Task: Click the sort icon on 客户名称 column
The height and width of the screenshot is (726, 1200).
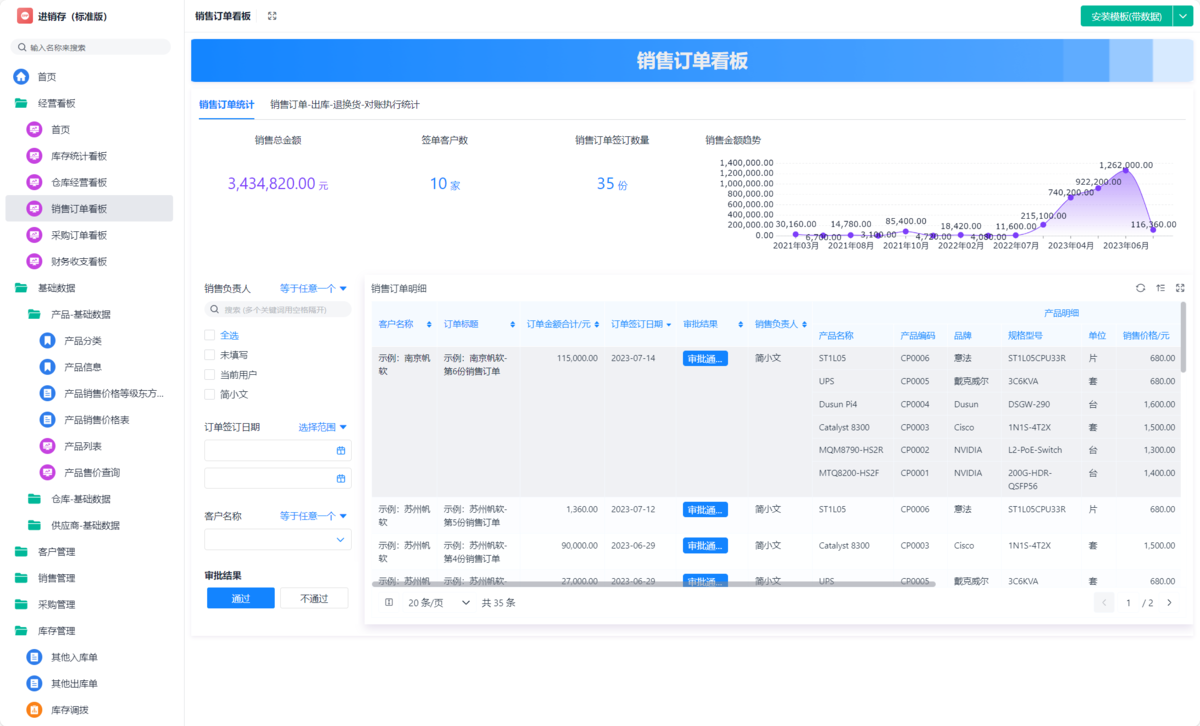Action: pyautogui.click(x=429, y=324)
